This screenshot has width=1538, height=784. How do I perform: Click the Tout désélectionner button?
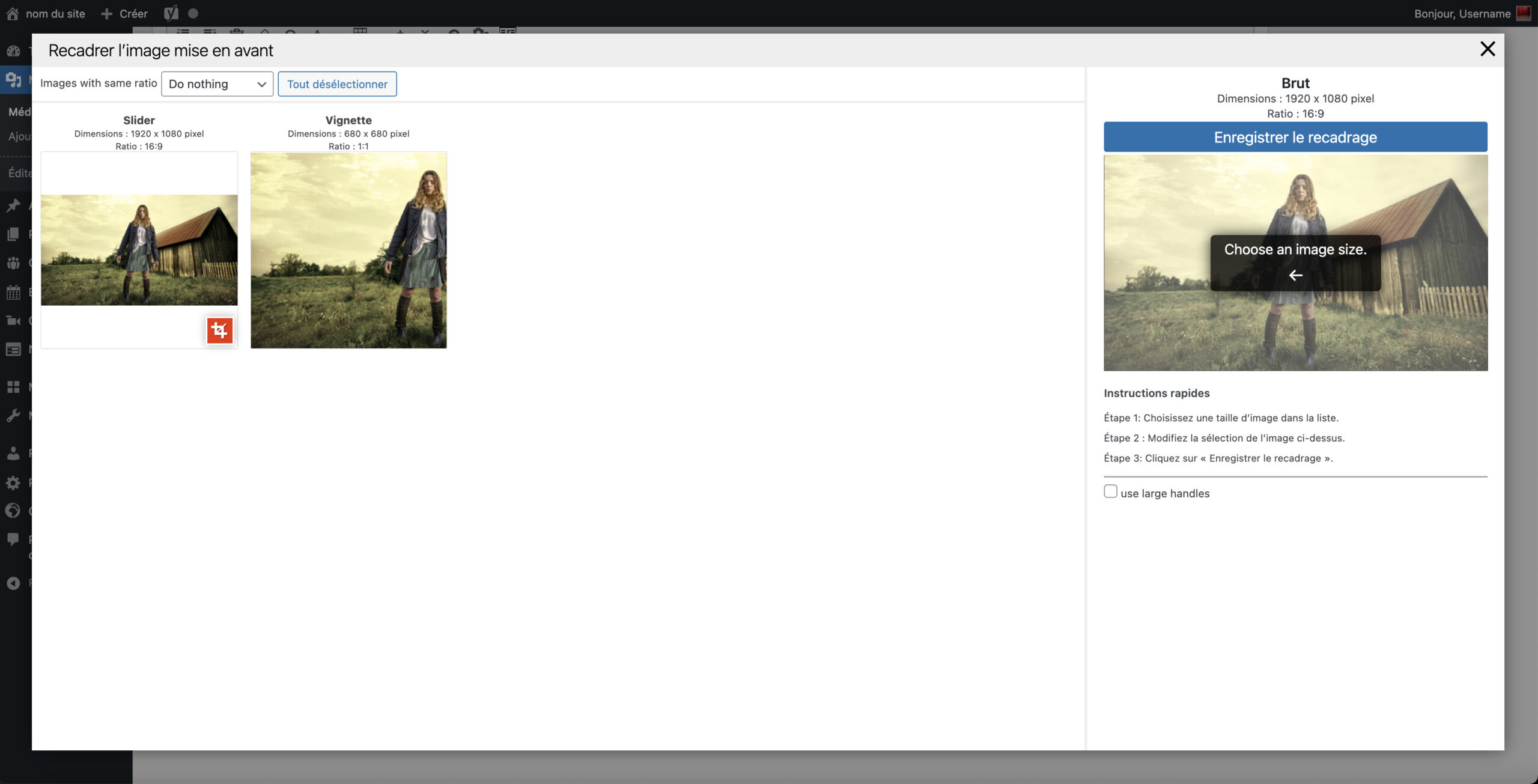click(x=337, y=84)
